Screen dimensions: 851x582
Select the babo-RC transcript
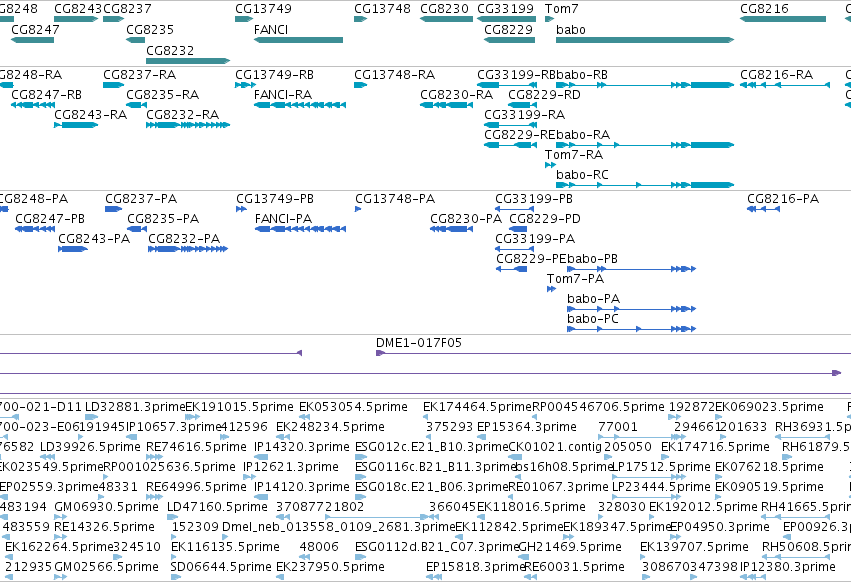[x=645, y=185]
